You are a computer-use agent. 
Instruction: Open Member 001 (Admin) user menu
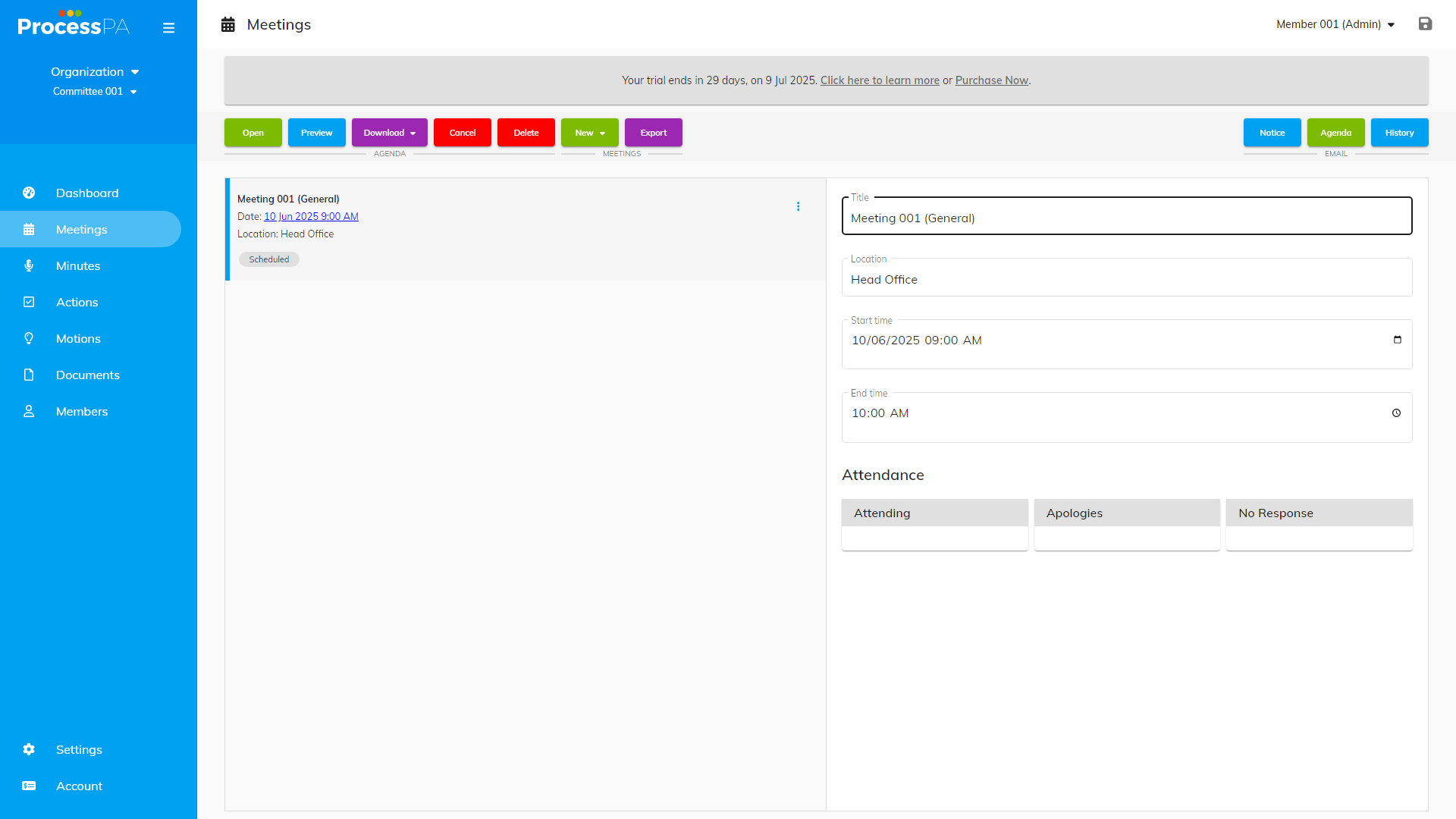click(x=1335, y=24)
